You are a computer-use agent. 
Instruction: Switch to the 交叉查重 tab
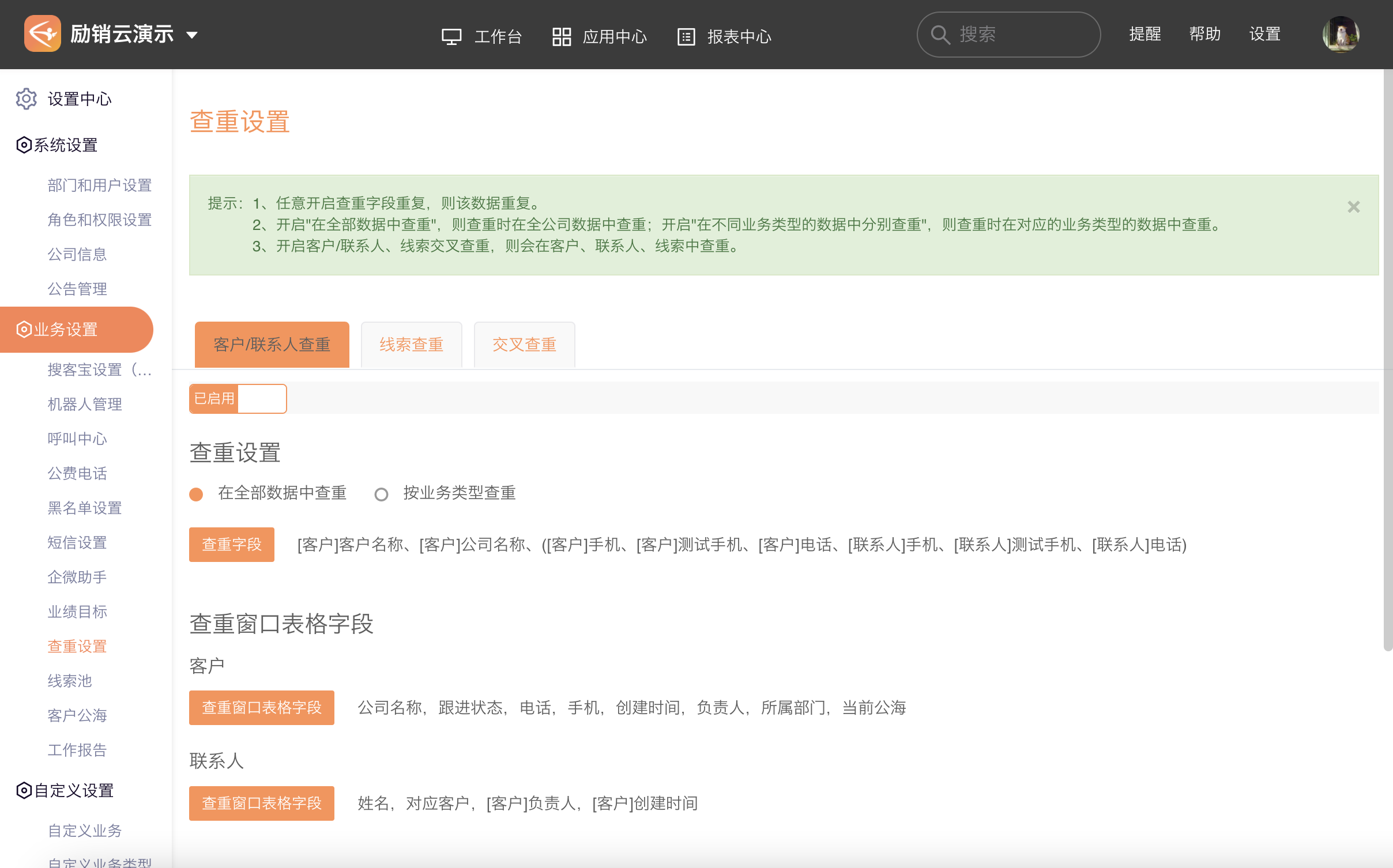click(x=524, y=345)
